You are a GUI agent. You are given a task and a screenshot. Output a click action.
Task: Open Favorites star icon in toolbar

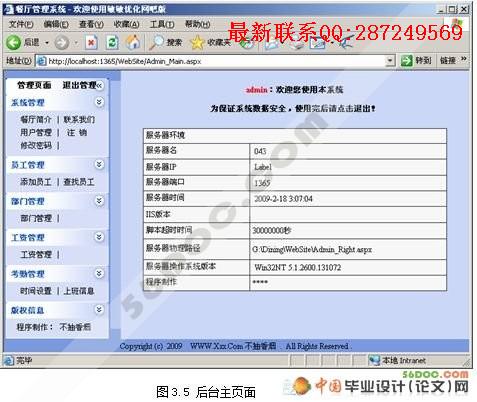point(197,43)
